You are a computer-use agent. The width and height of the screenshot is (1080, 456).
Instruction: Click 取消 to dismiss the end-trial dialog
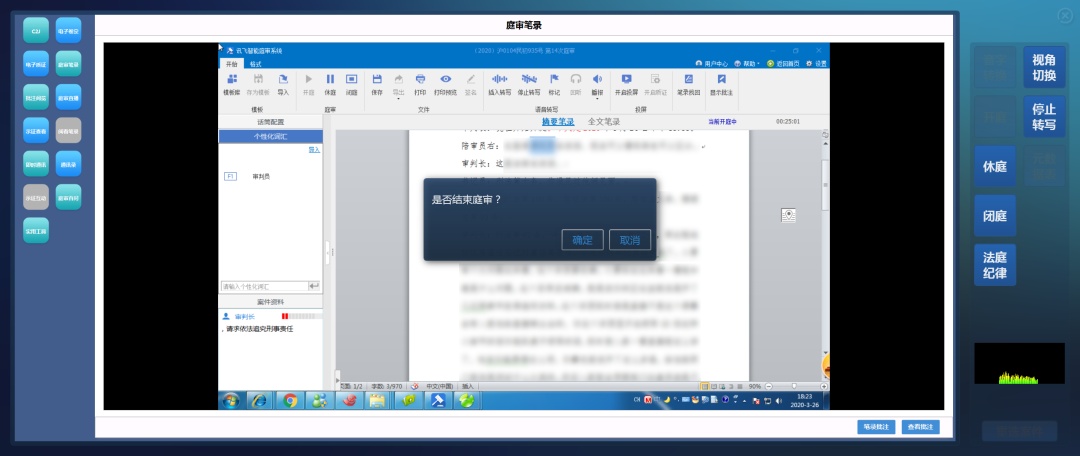click(x=630, y=240)
